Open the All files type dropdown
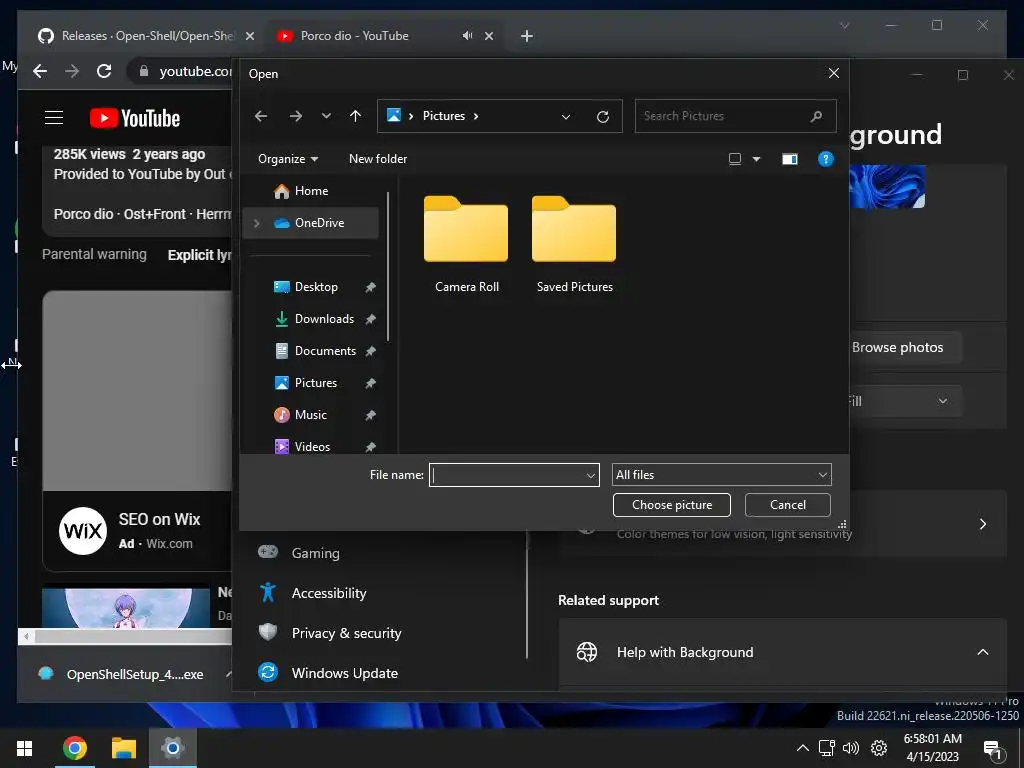Image resolution: width=1024 pixels, height=768 pixels. coord(722,475)
